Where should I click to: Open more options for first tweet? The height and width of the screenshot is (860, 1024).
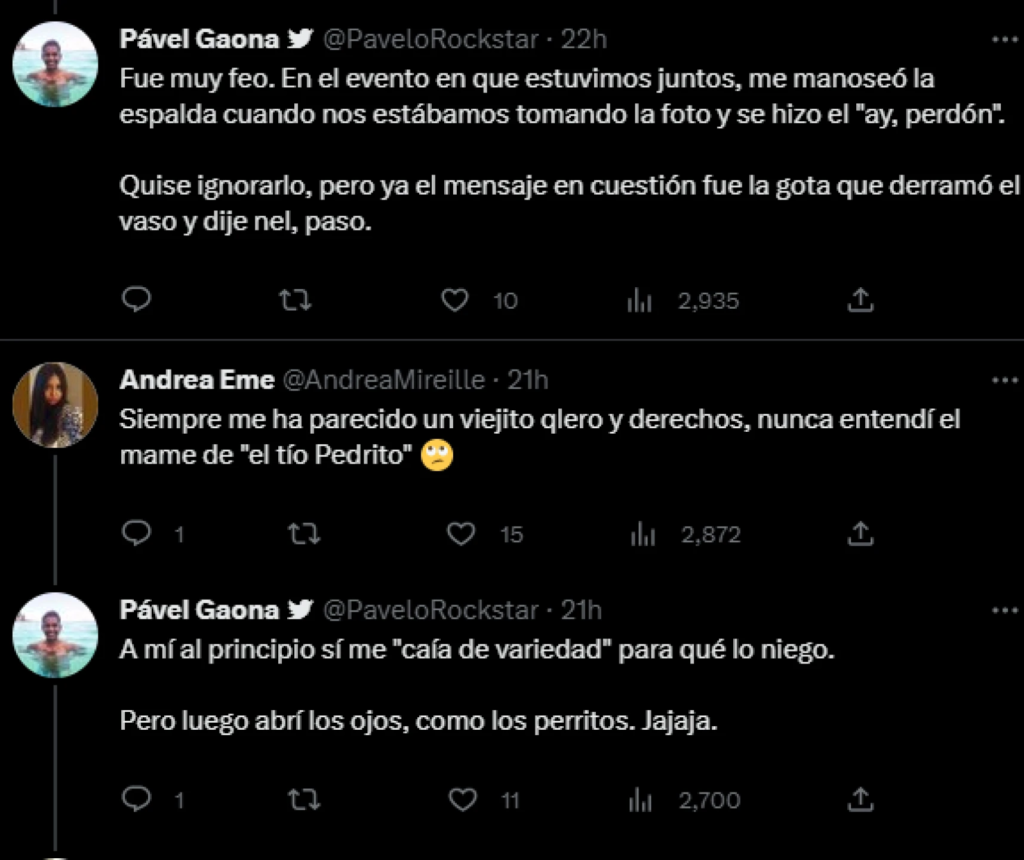(x=1002, y=40)
